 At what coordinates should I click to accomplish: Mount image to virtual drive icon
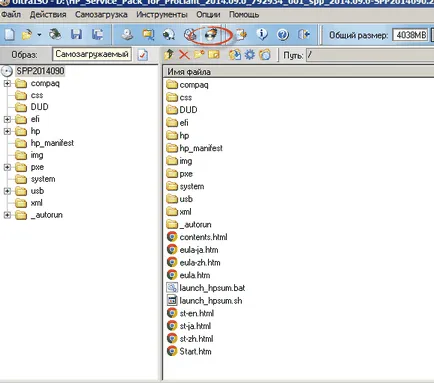190,34
